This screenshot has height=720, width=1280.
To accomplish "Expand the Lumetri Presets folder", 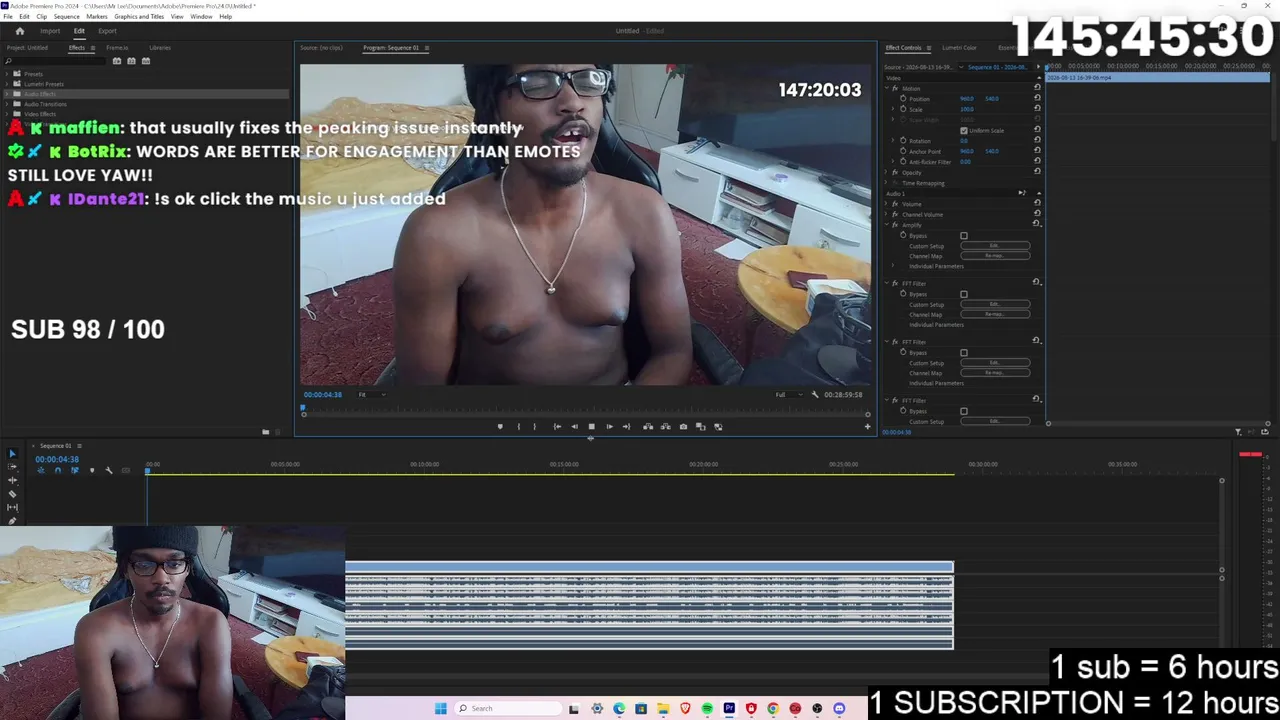I will pos(7,84).
